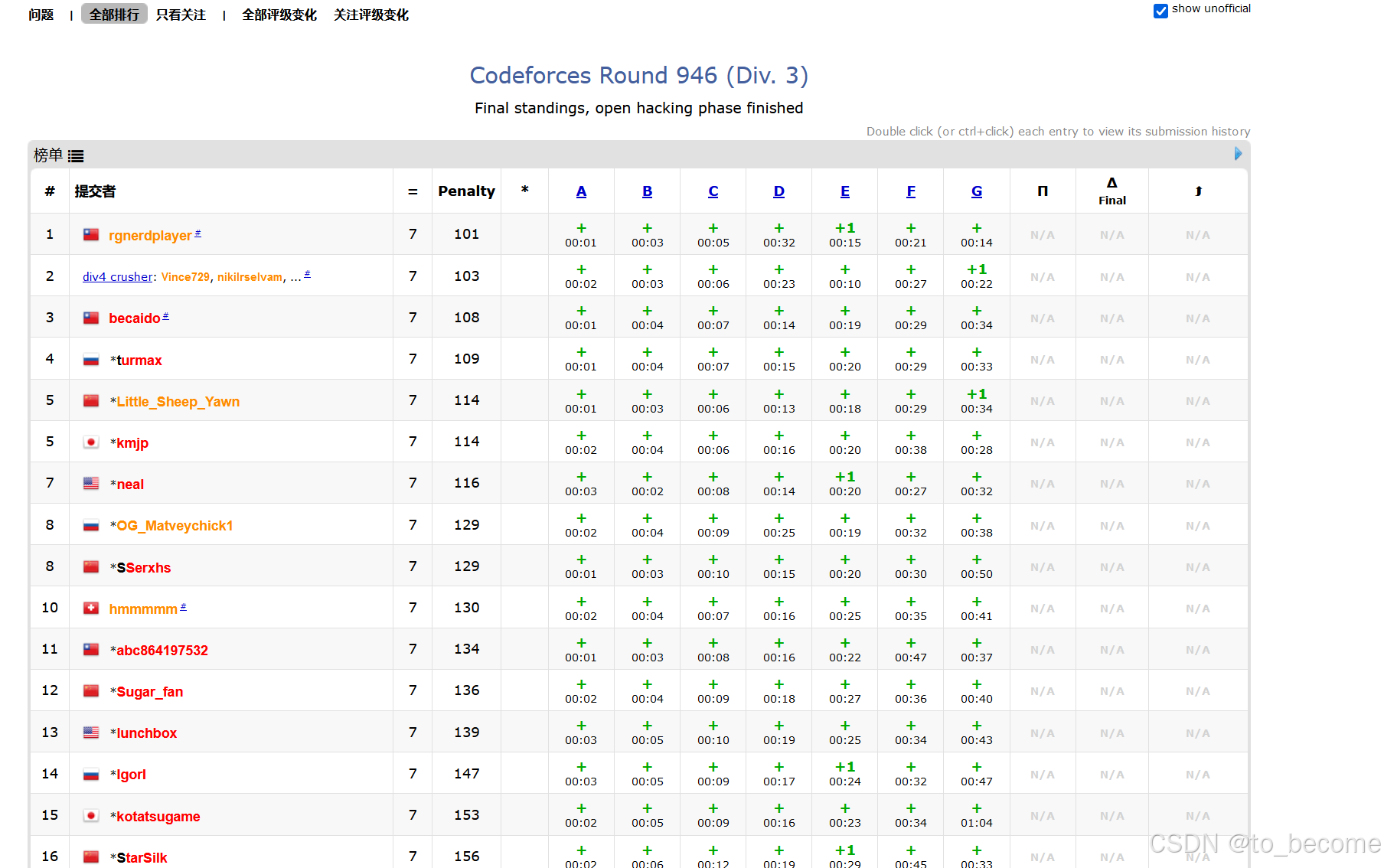1384x868 pixels.
Task: Click Igorl's problem E +1 cell
Action: [x=845, y=773]
